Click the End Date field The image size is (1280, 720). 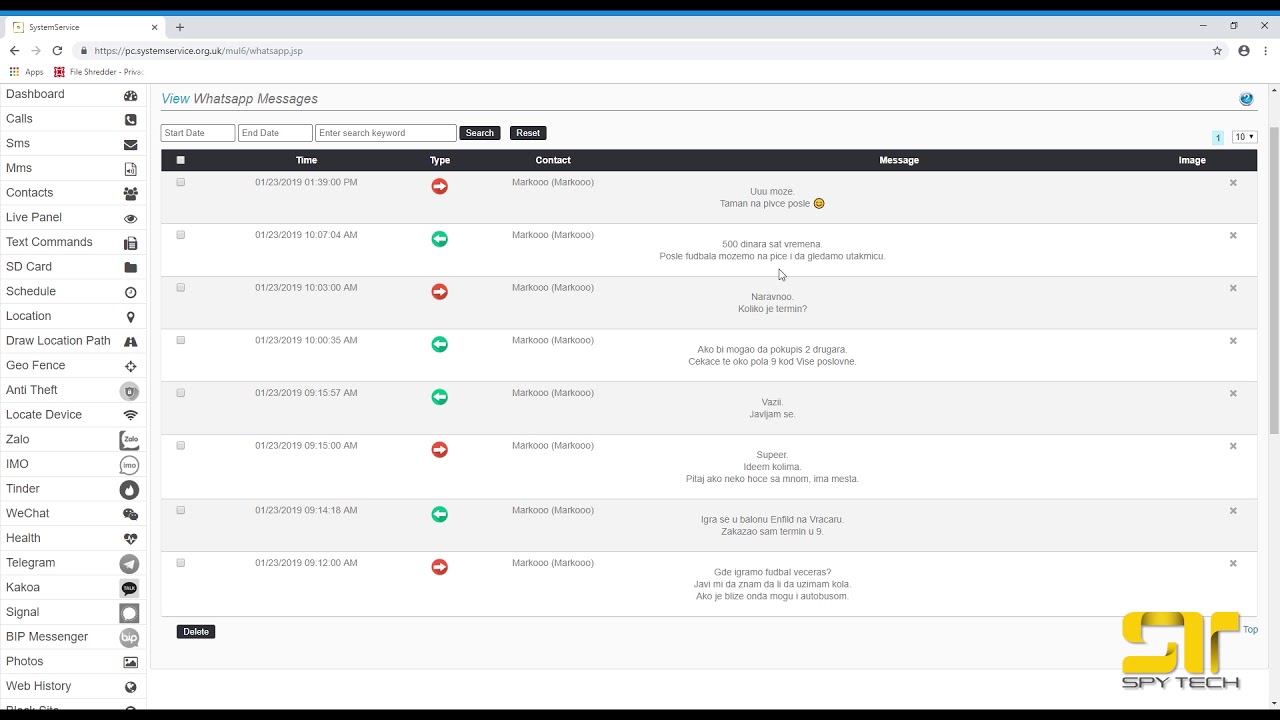pyautogui.click(x=275, y=133)
